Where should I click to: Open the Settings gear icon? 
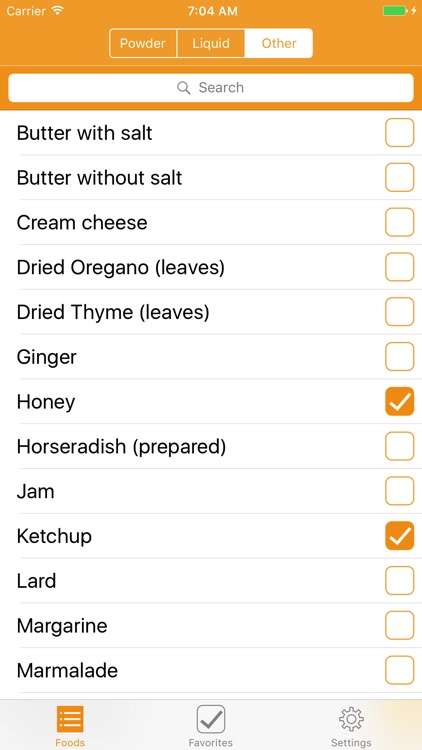coord(351,718)
